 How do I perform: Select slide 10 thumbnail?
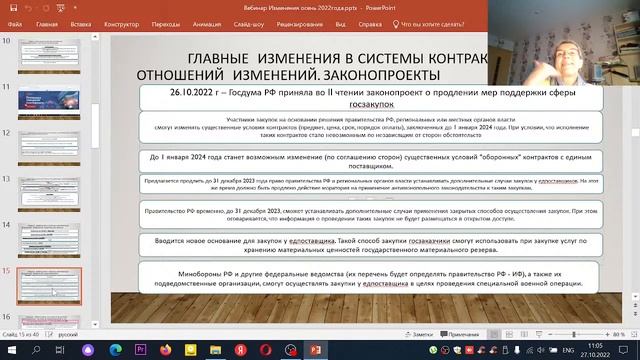49,56
